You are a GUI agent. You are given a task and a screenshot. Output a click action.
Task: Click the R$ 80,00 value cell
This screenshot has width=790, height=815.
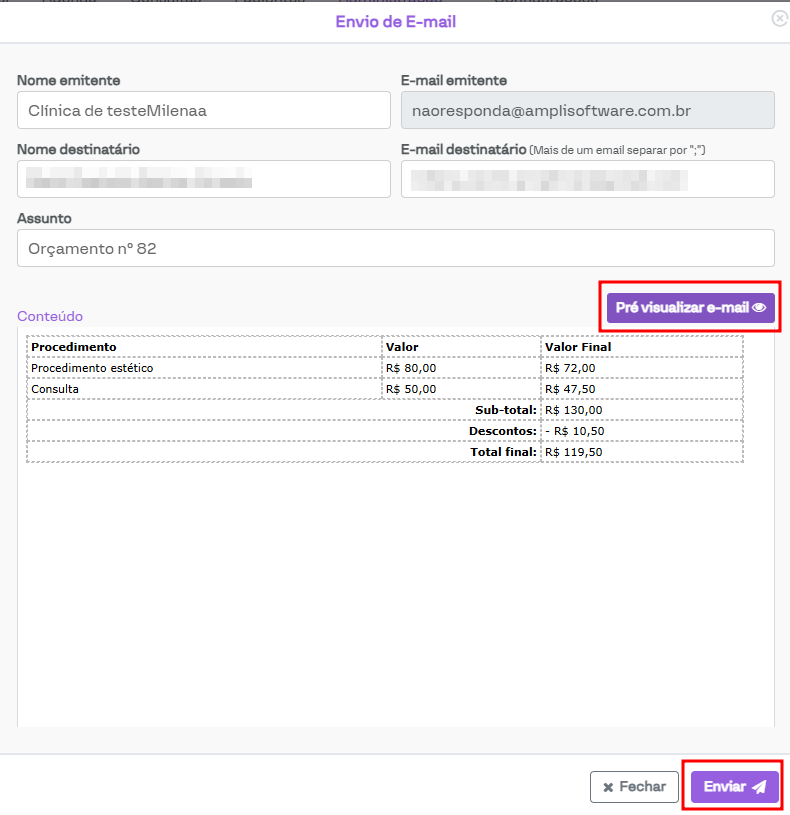461,368
